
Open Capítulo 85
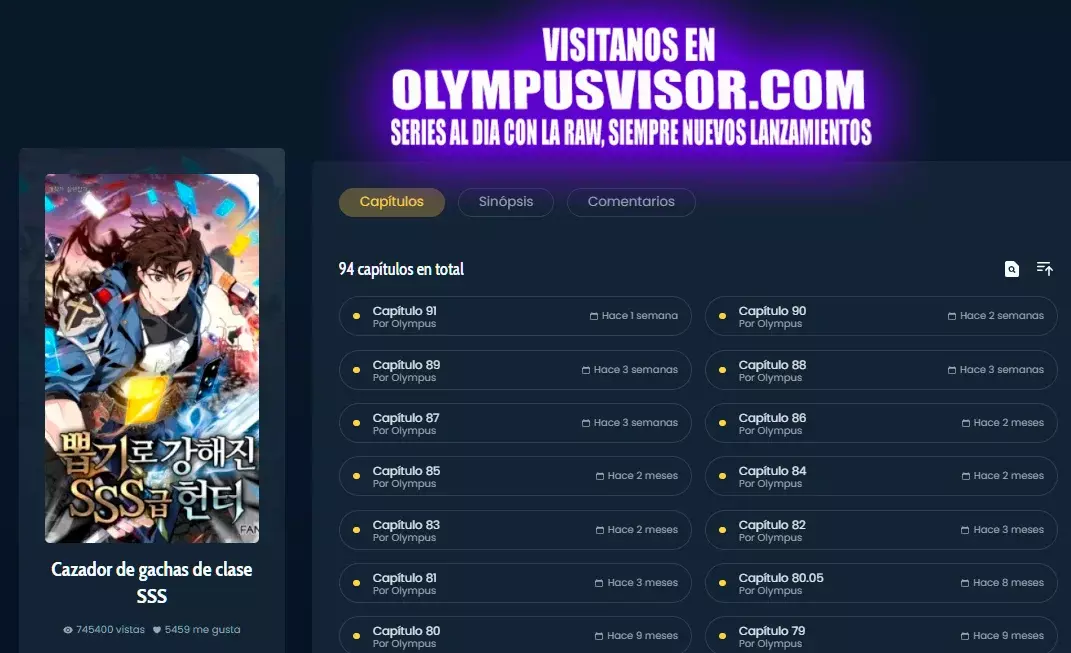[515, 476]
